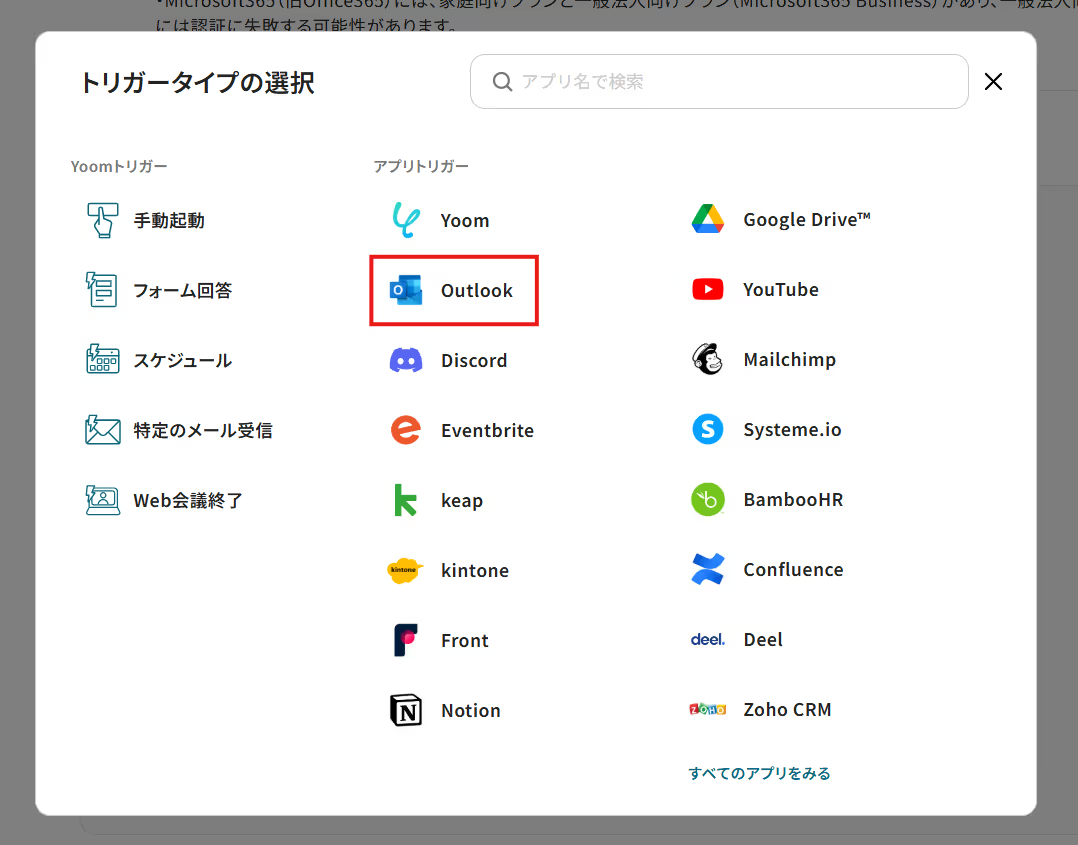The image size is (1078, 845).
Task: Select the Confluence icon
Action: click(x=708, y=569)
